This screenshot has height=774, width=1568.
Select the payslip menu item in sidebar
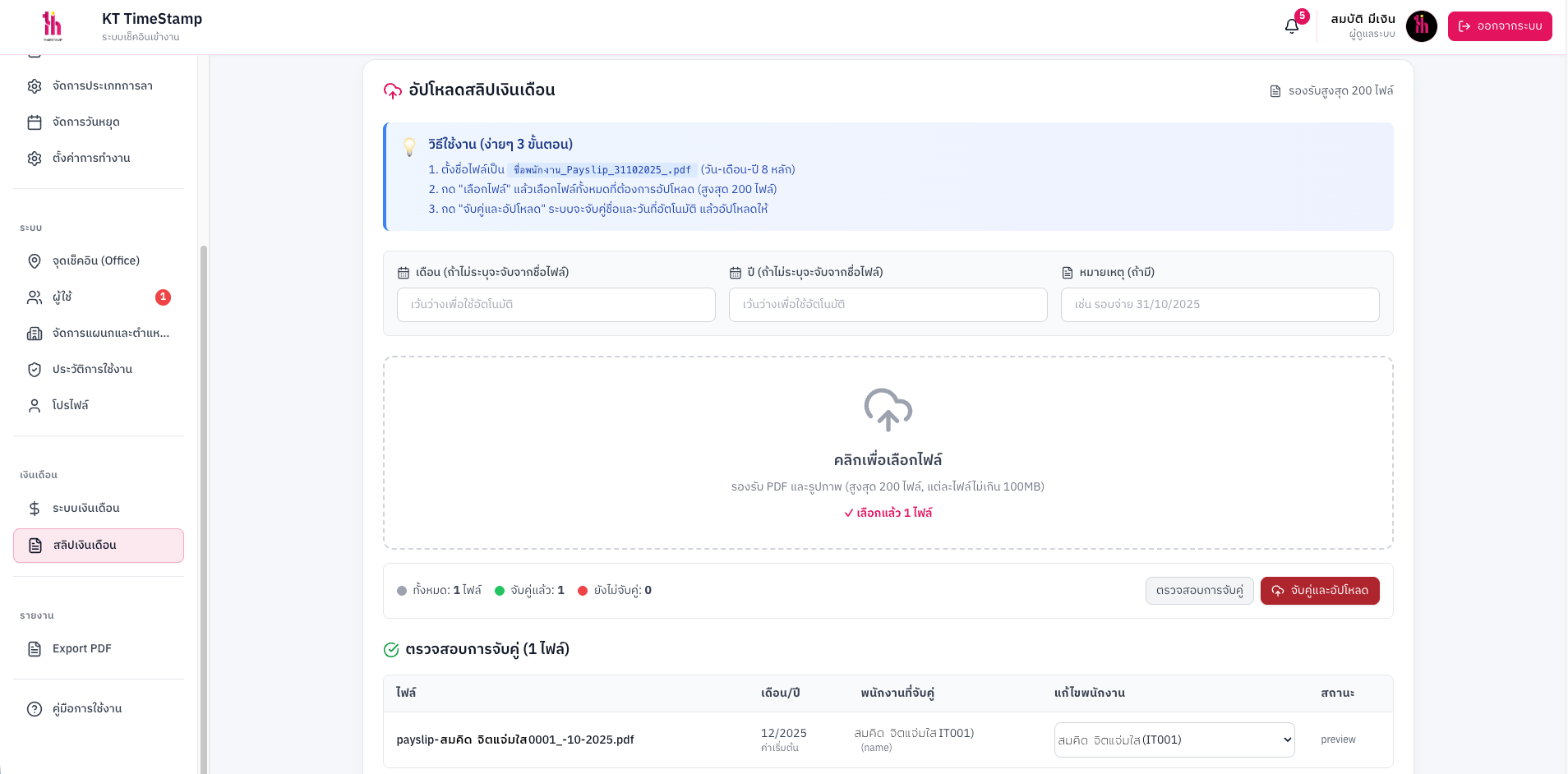(x=99, y=546)
